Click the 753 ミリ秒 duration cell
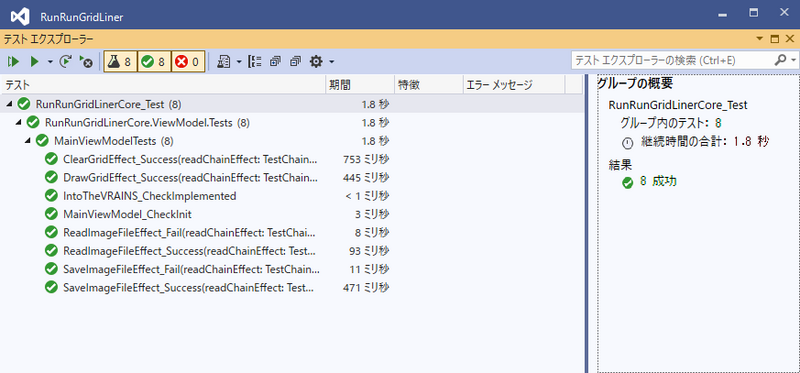Screen dimensions: 800x373 pos(366,159)
